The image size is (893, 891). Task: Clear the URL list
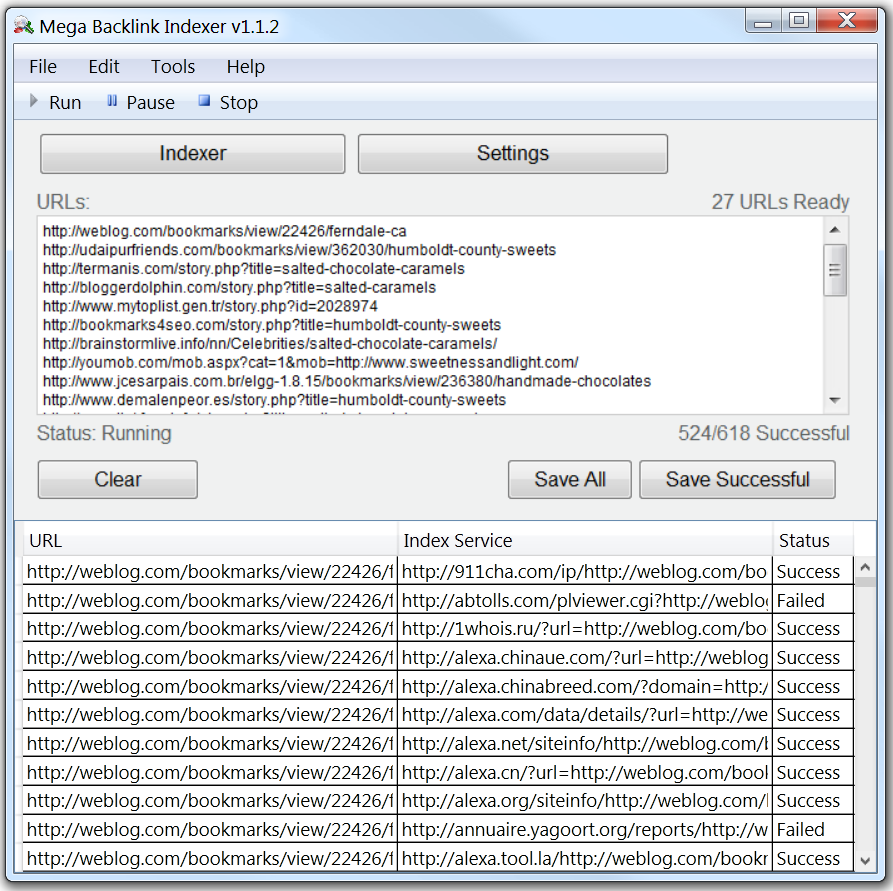[x=117, y=479]
